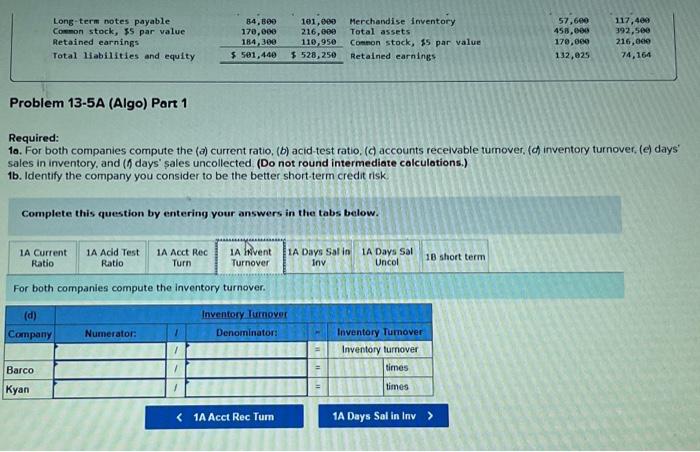
Task: Click the Long-term notes payable row
Action: click(x=111, y=21)
